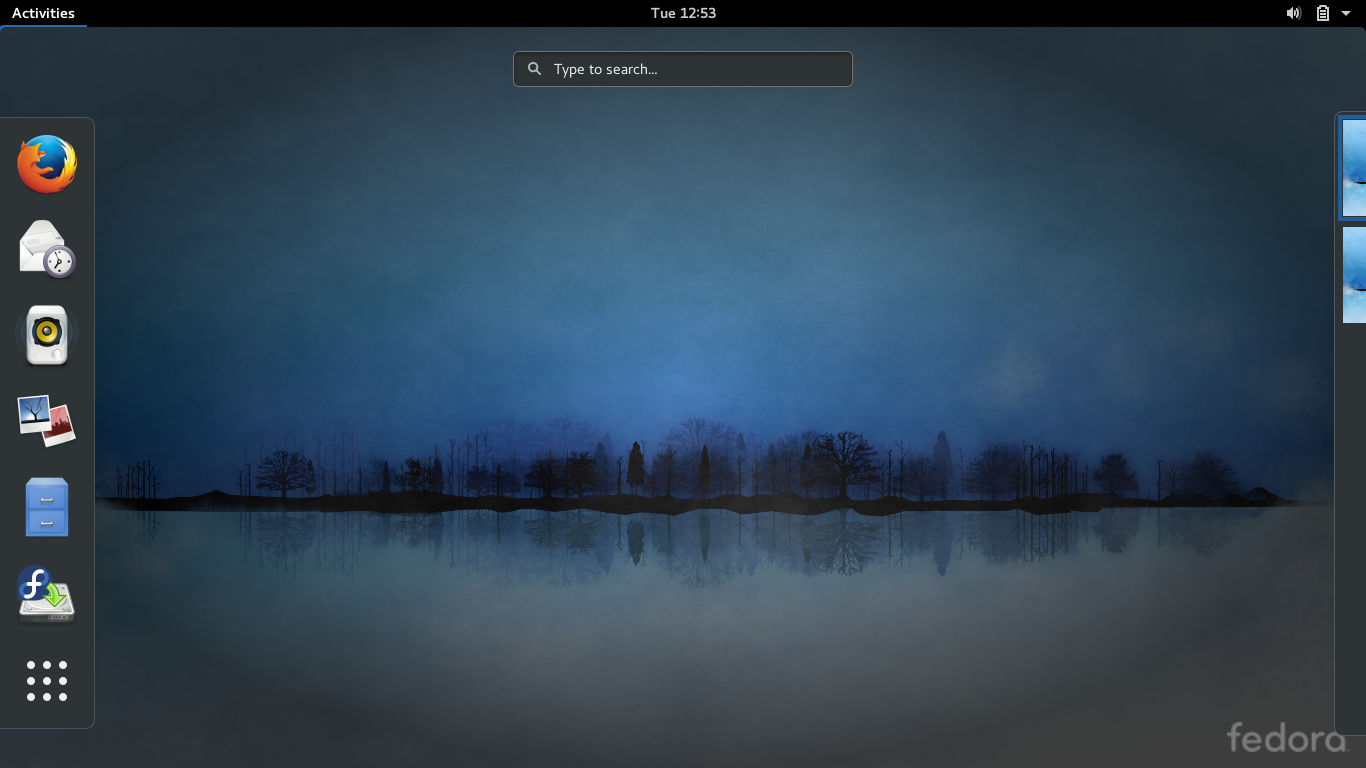Viewport: 1366px width, 768px height.
Task: Open the system status dropdown arrow
Action: pos(1344,13)
